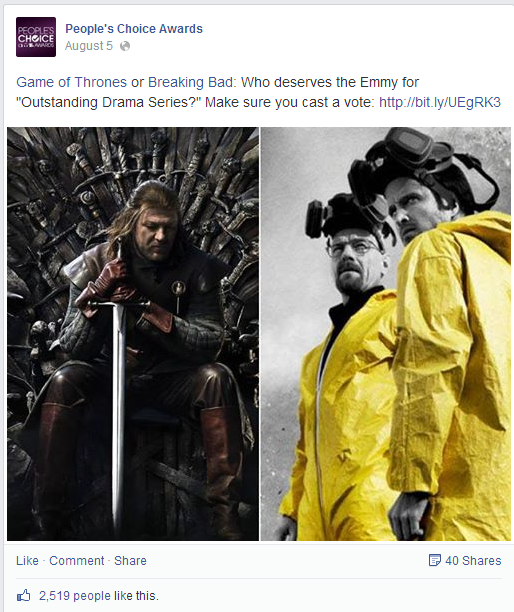
Task: Open the People's Choice Awards page name
Action: tap(134, 29)
